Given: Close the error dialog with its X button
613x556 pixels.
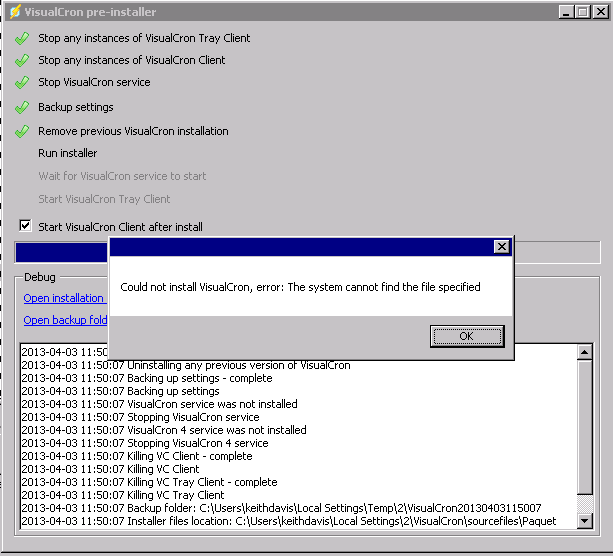Looking at the screenshot, I should (502, 247).
